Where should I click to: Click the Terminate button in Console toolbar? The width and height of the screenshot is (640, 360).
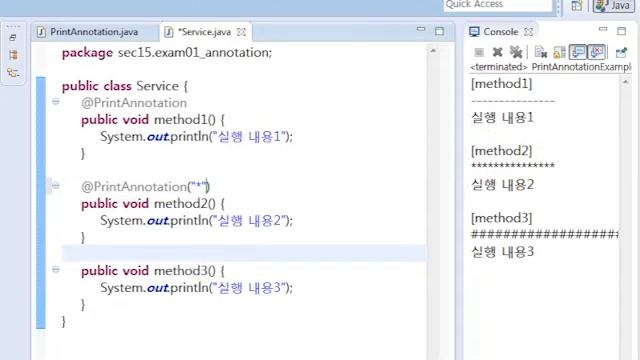[x=479, y=52]
